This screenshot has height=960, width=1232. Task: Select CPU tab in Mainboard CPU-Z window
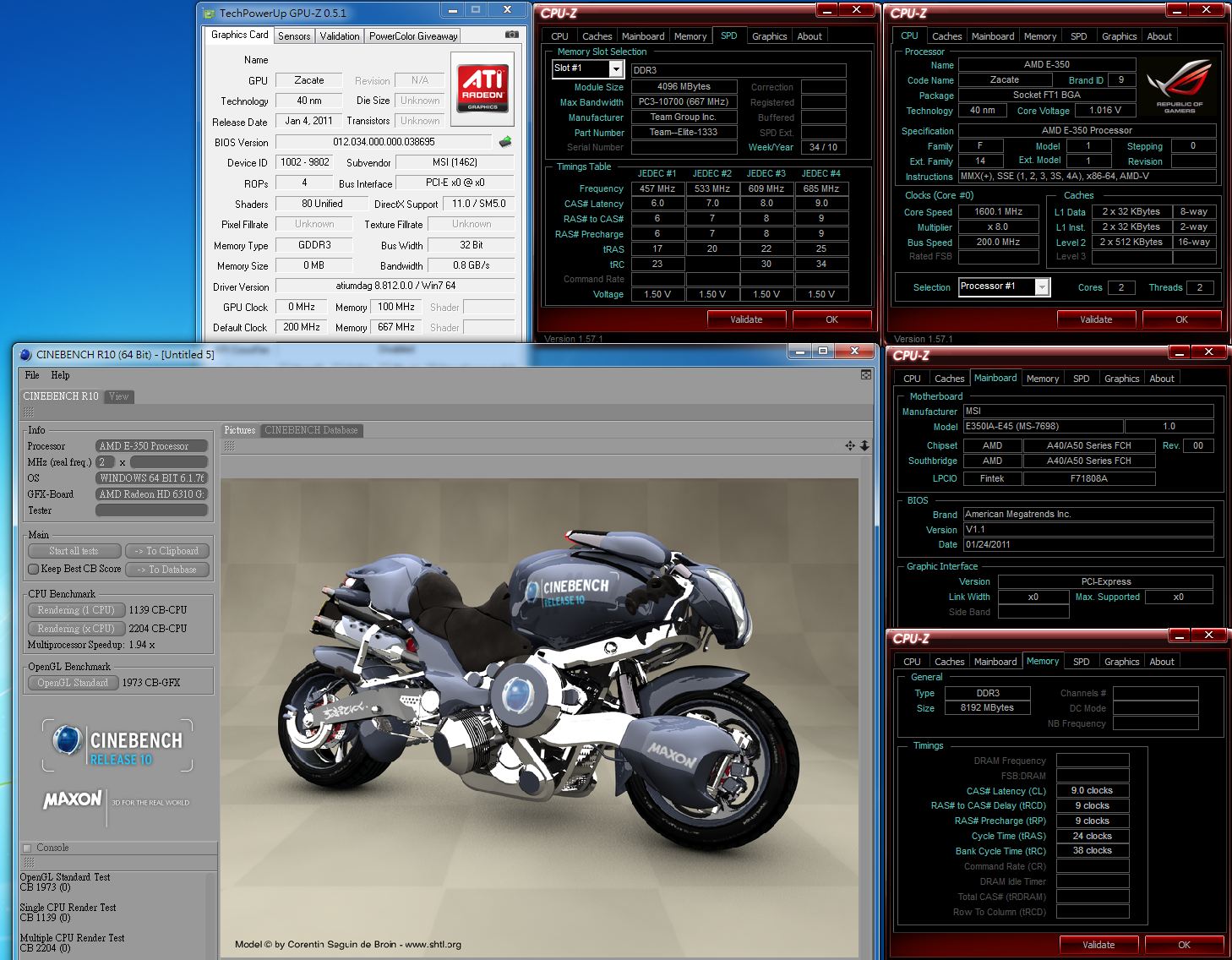tap(912, 379)
